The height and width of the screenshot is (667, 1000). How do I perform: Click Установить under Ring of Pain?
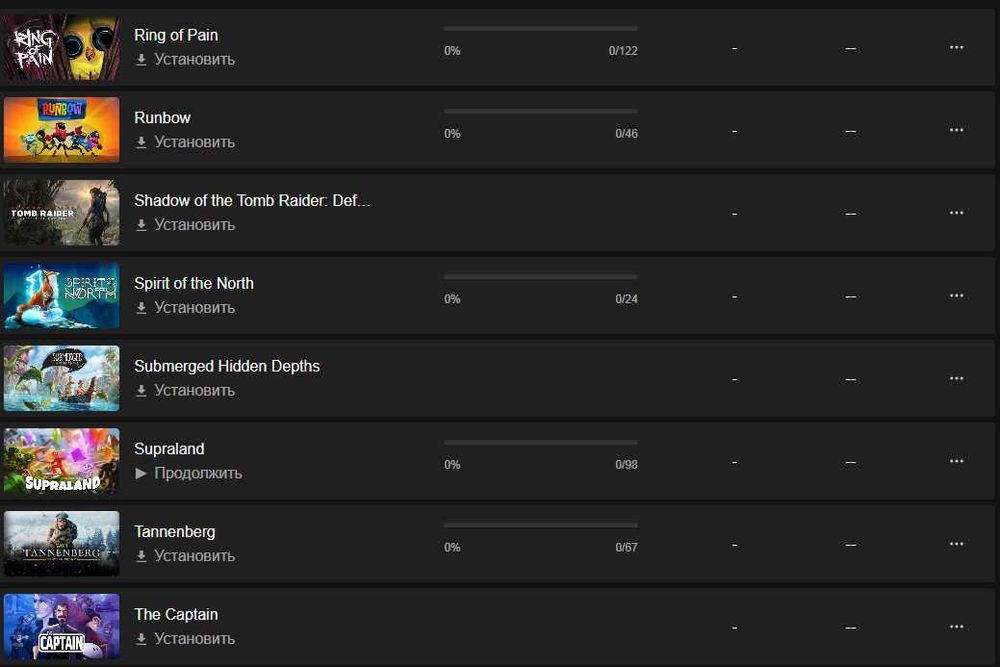pos(186,59)
